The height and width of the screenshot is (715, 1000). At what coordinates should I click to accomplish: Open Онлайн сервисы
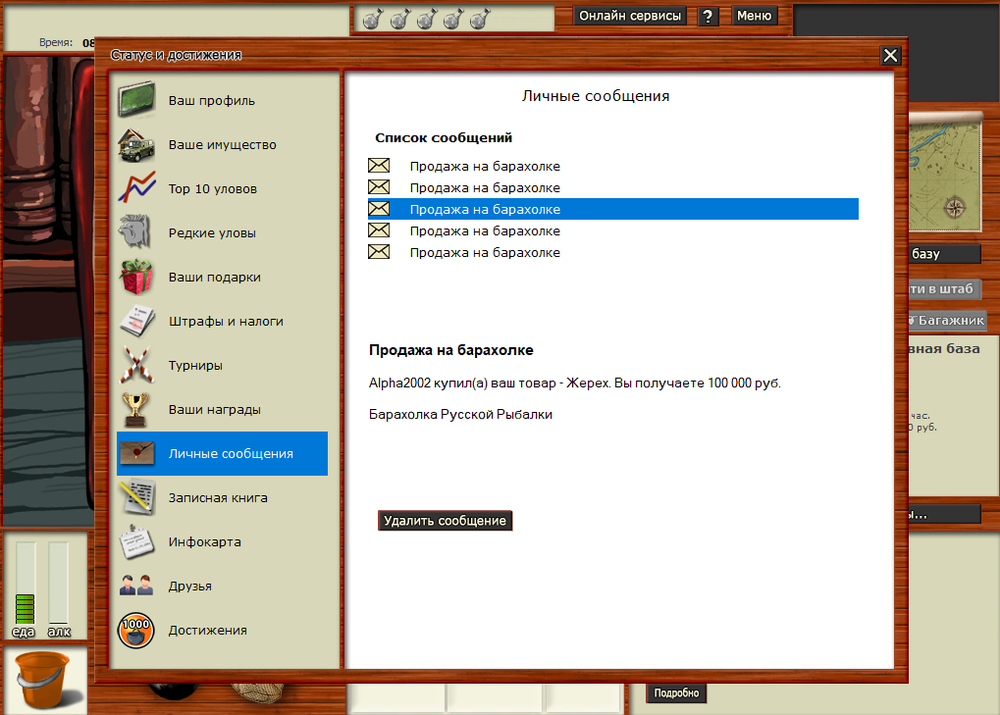point(631,15)
